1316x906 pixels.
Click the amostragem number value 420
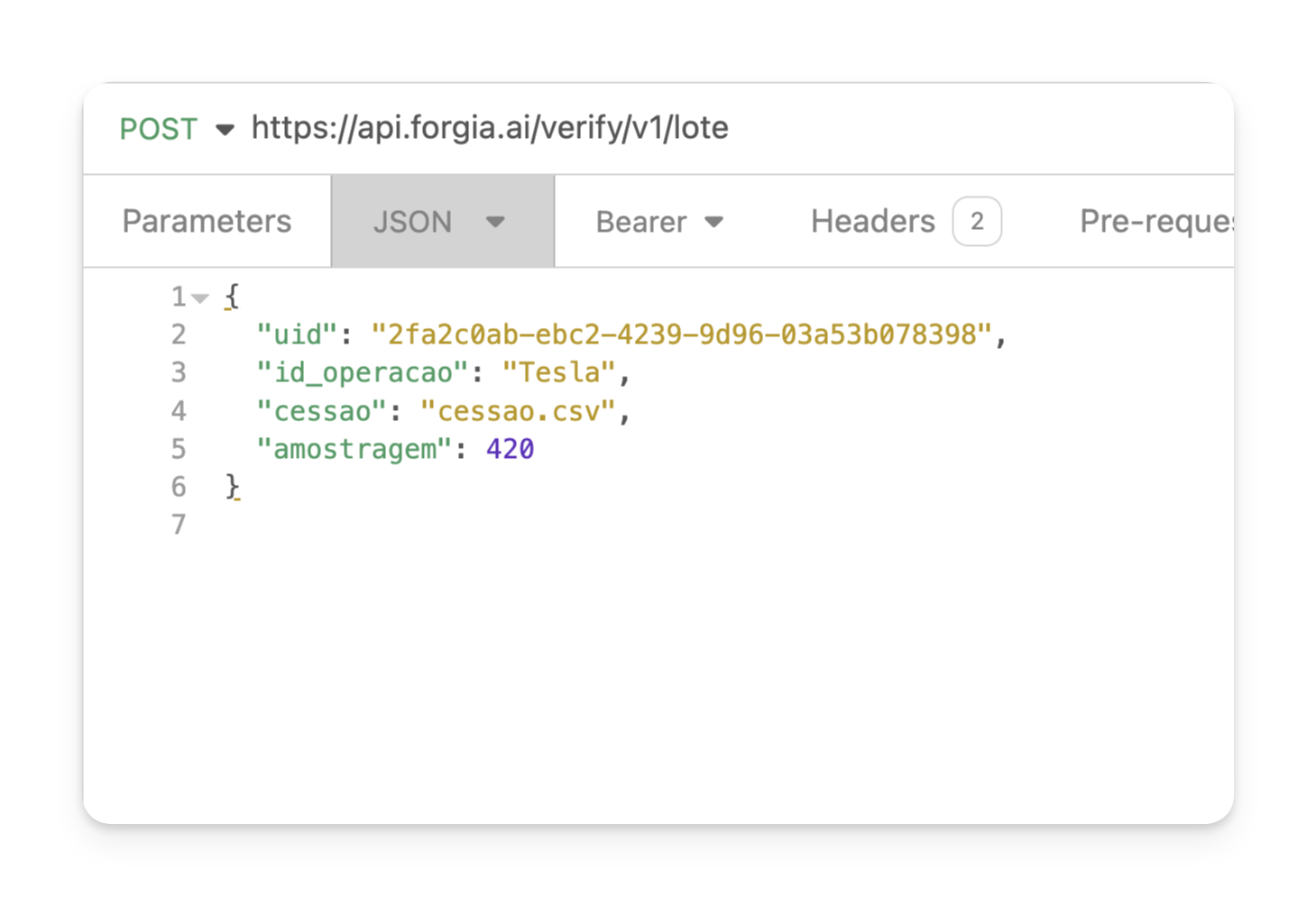click(x=510, y=449)
